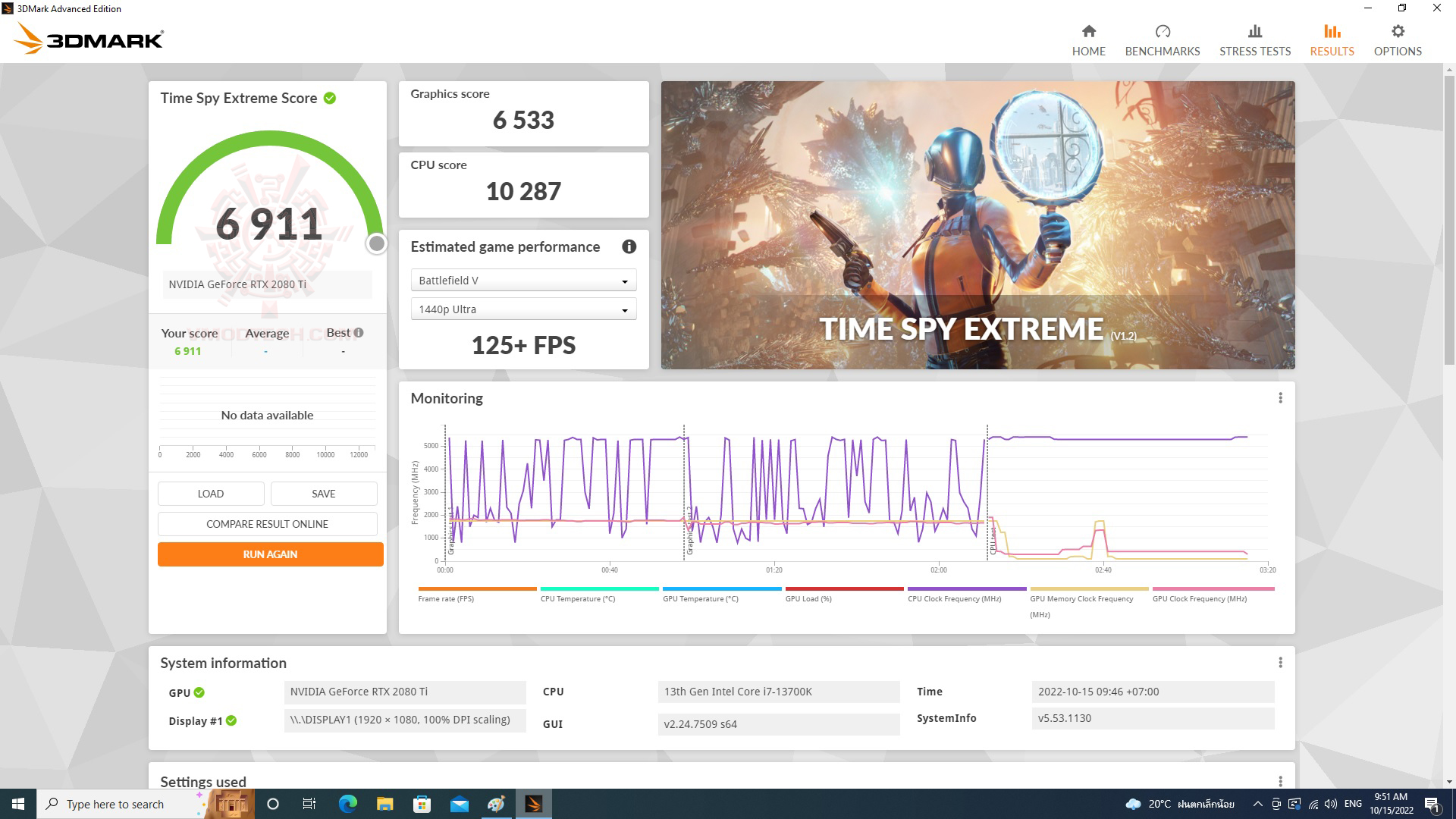Screen dimensions: 1456x819
Task: Click the Run Again button
Action: tap(270, 554)
